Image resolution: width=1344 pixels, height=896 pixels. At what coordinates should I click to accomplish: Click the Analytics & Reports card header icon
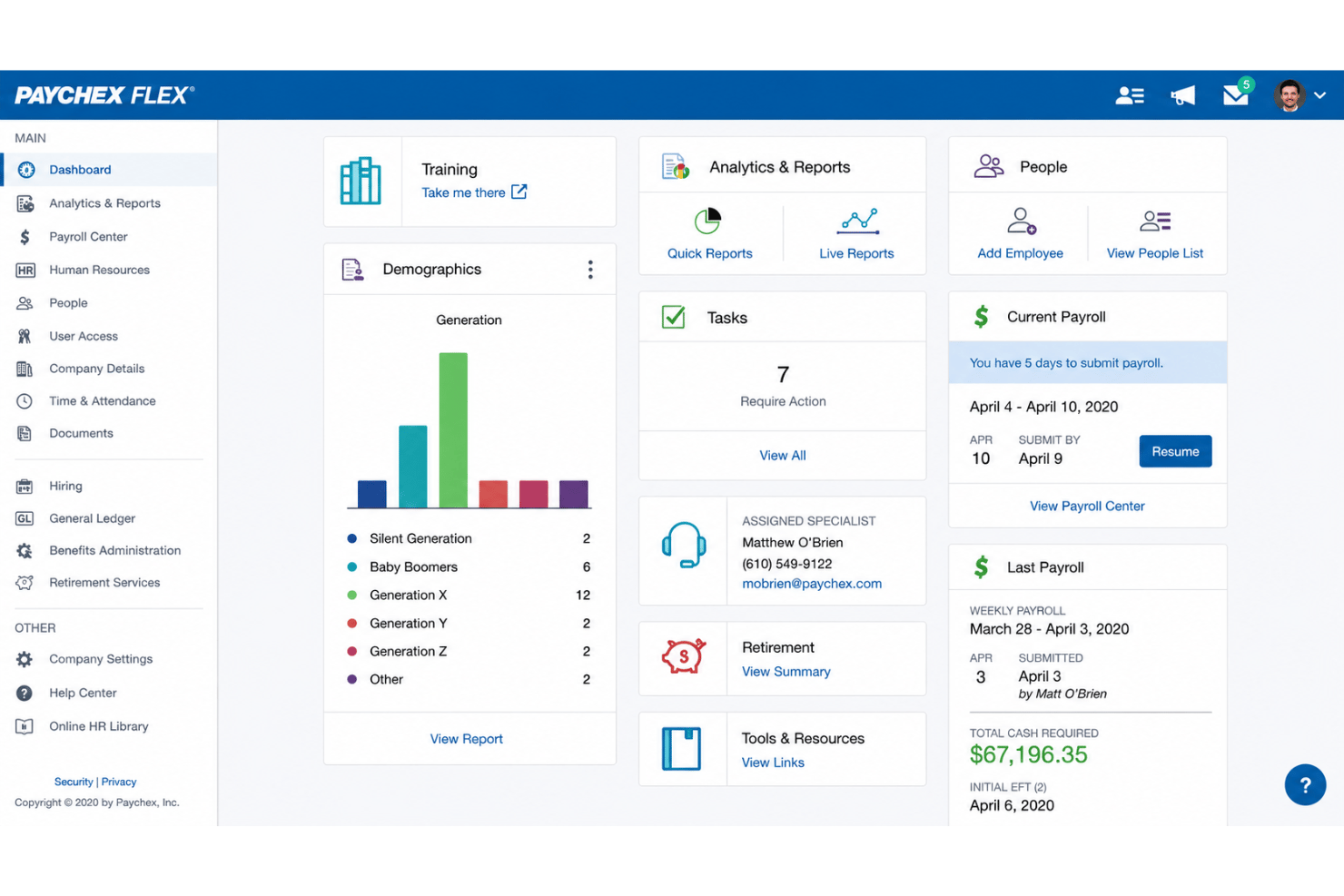676,167
